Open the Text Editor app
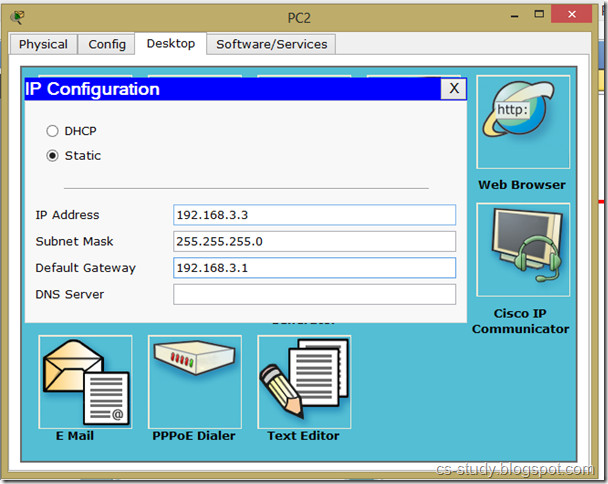The width and height of the screenshot is (608, 484). tap(304, 382)
